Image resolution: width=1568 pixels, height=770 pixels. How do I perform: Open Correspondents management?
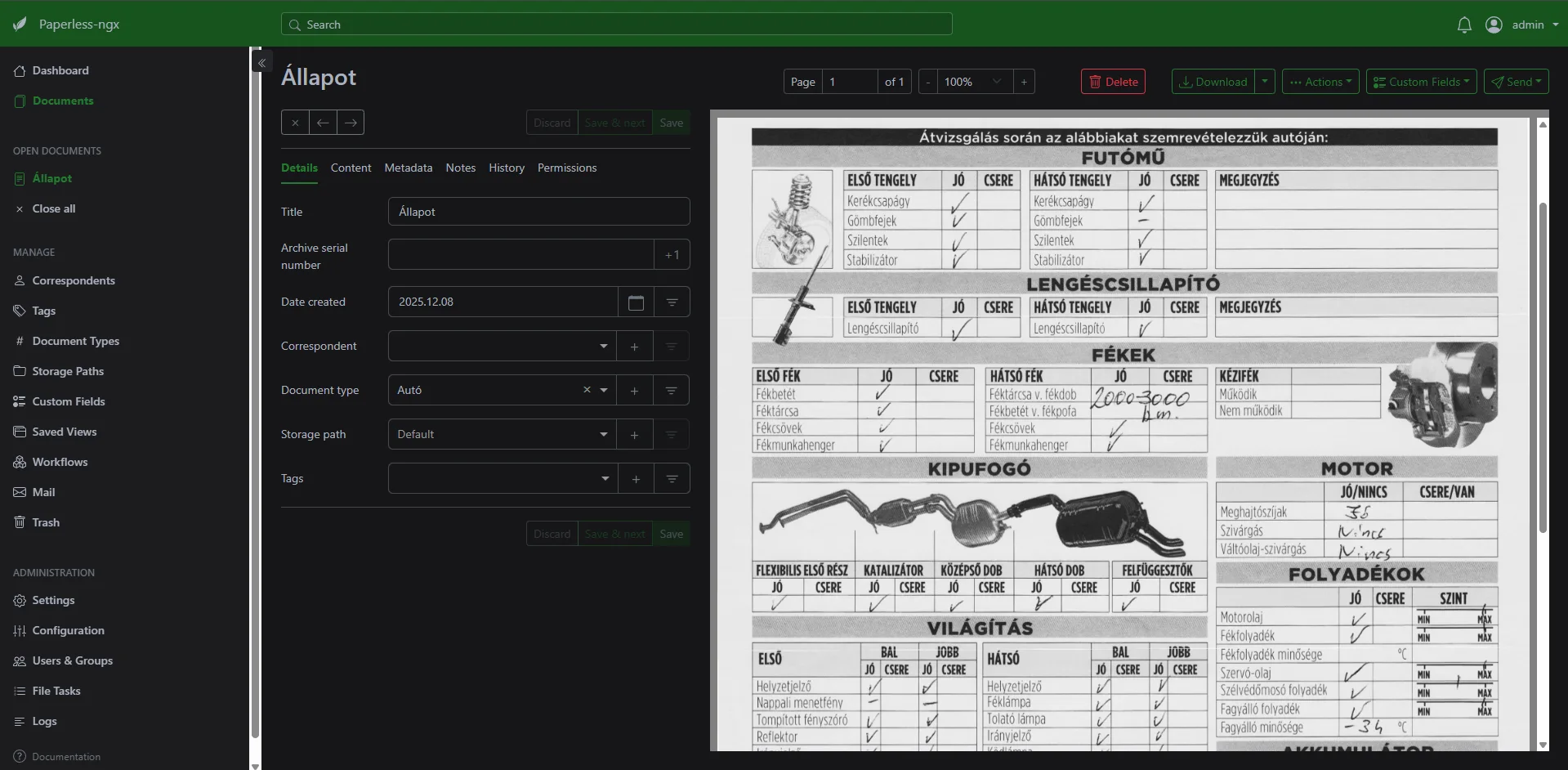(74, 280)
